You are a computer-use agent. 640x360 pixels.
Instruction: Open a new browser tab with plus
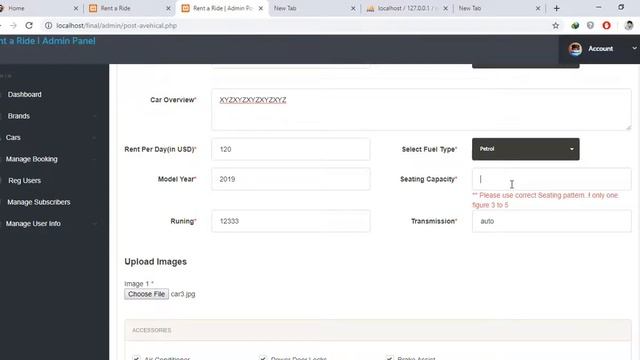[x=556, y=8]
